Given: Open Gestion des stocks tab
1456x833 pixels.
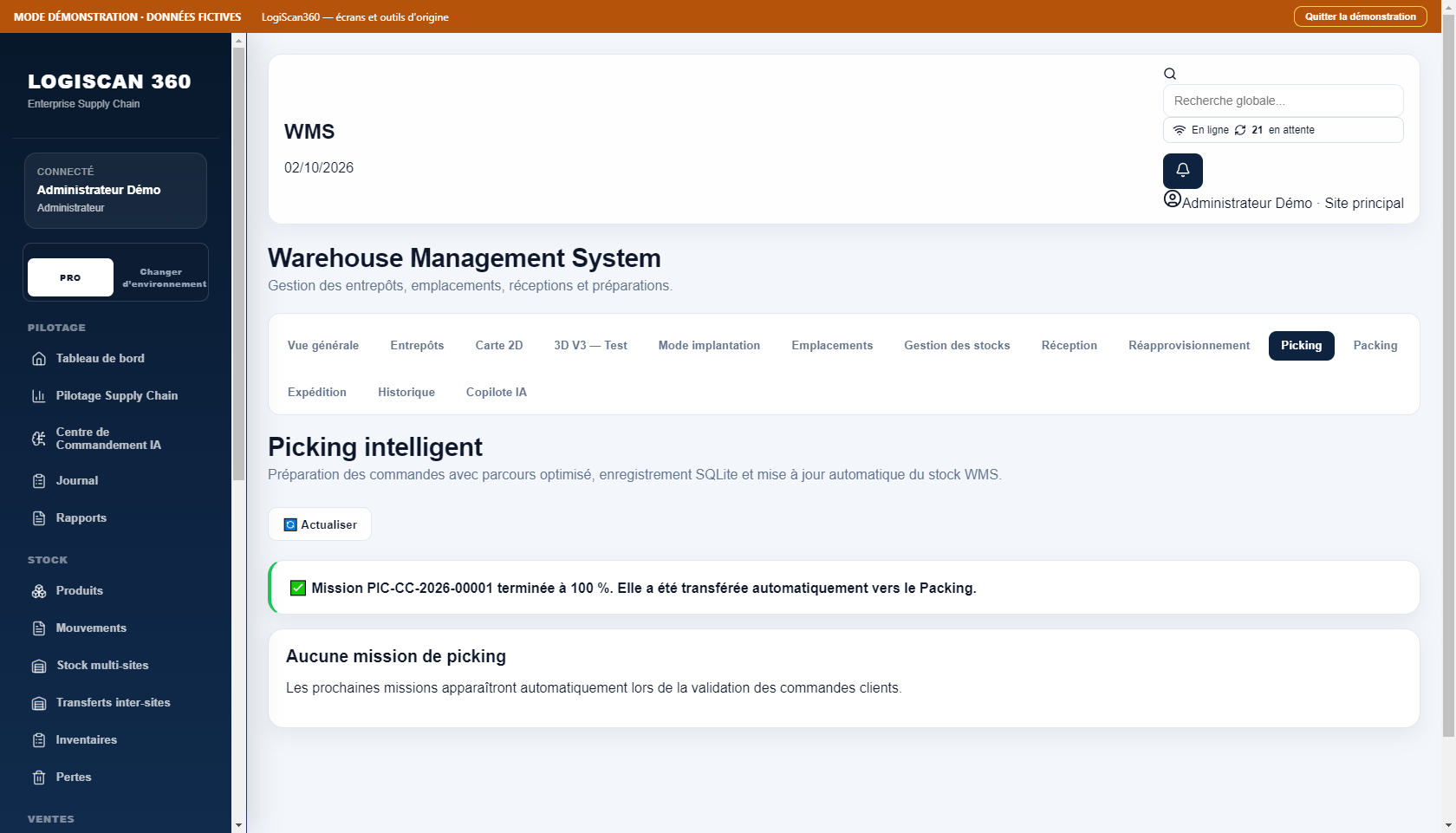Looking at the screenshot, I should [957, 345].
